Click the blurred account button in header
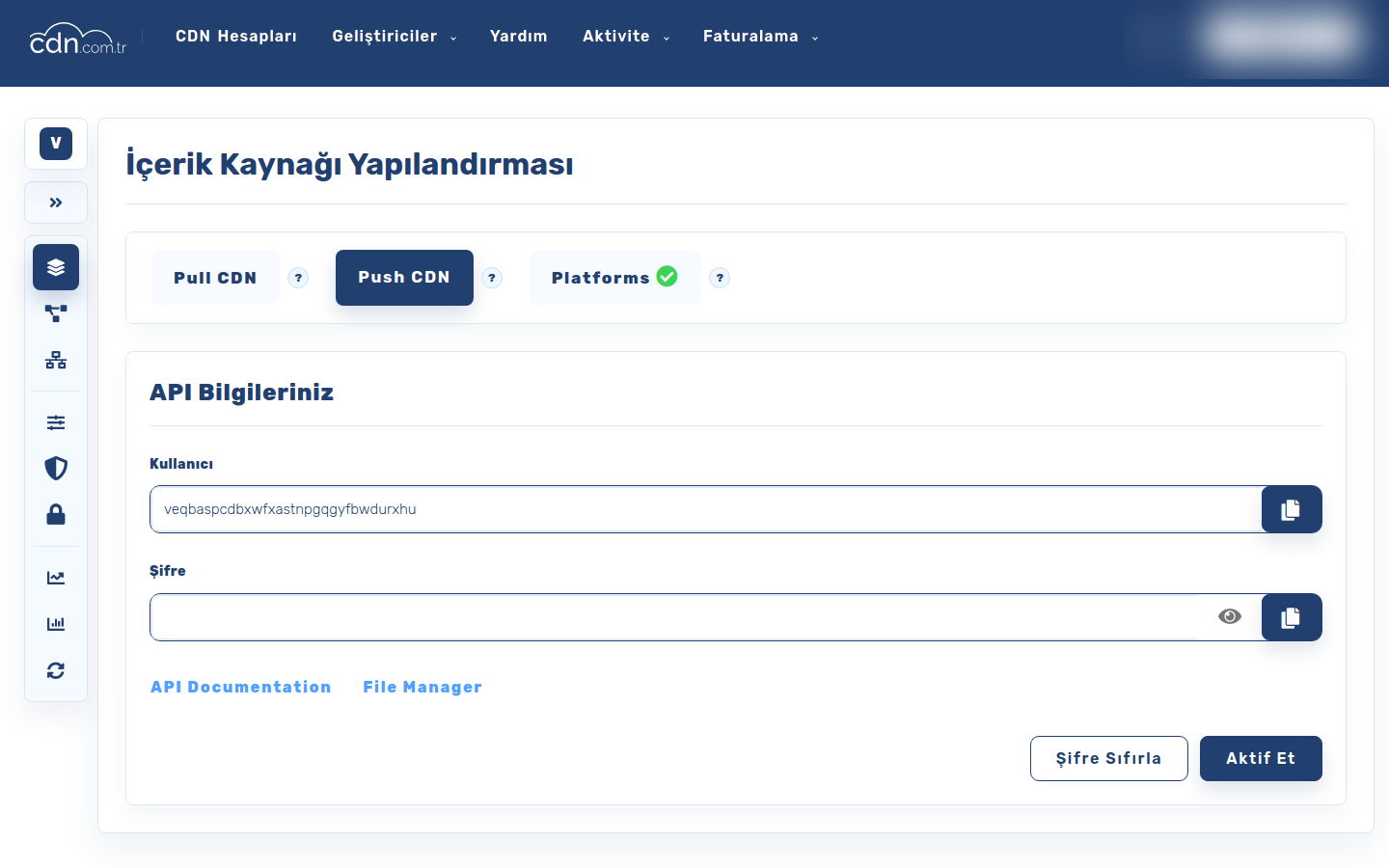Screen dimensions: 1389x868 (x=1283, y=38)
